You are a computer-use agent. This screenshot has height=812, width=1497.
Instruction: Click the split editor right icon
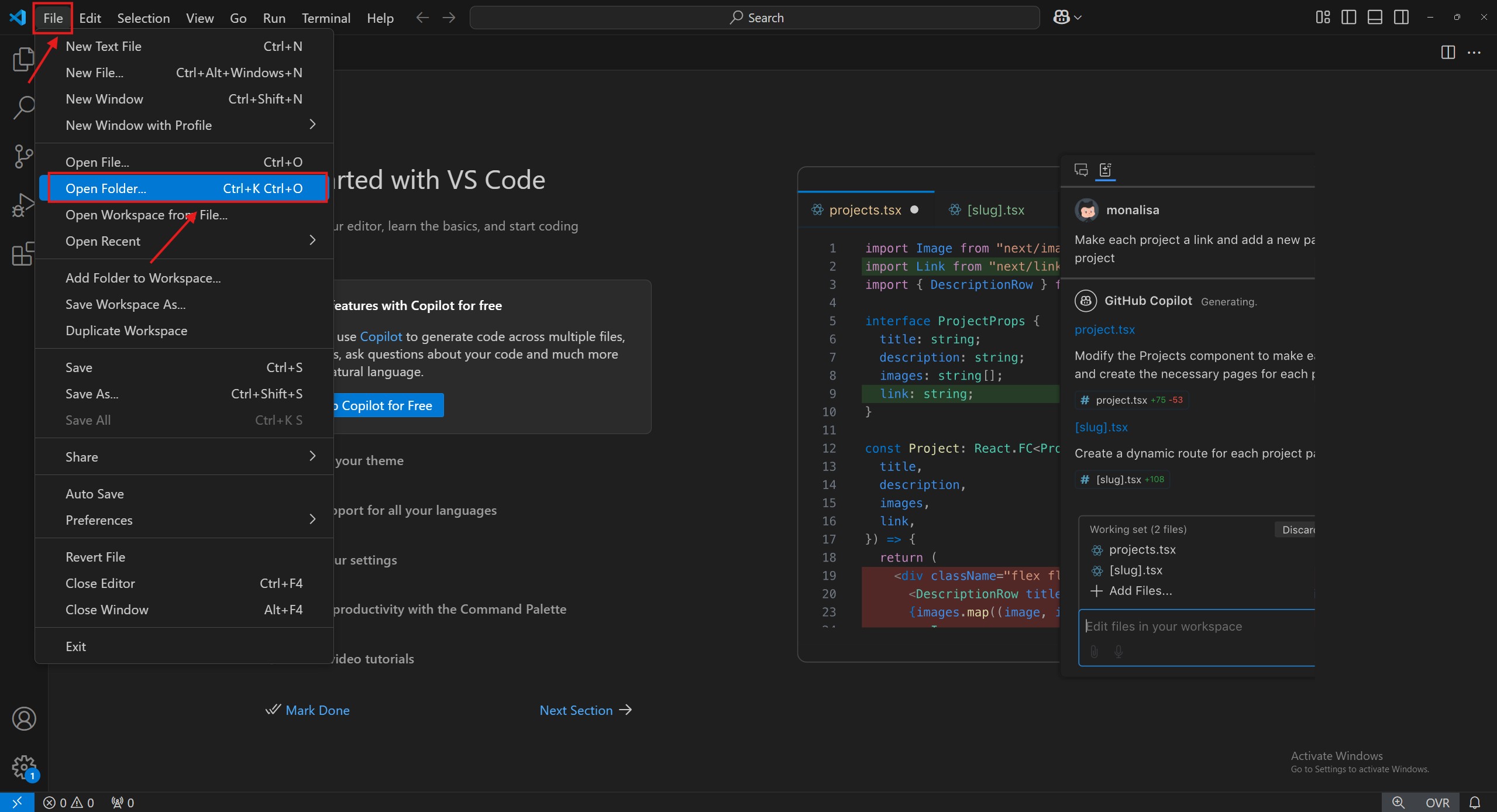click(1448, 53)
